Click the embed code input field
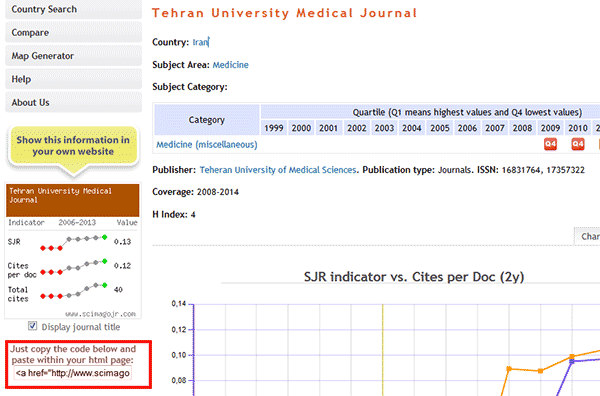The image size is (600, 396). (x=73, y=373)
